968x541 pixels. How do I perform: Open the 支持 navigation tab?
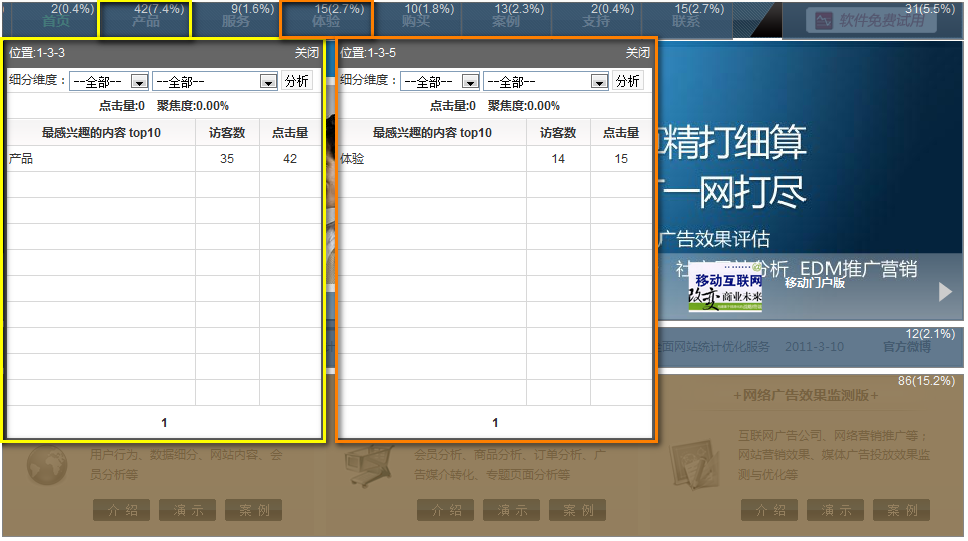[x=596, y=21]
